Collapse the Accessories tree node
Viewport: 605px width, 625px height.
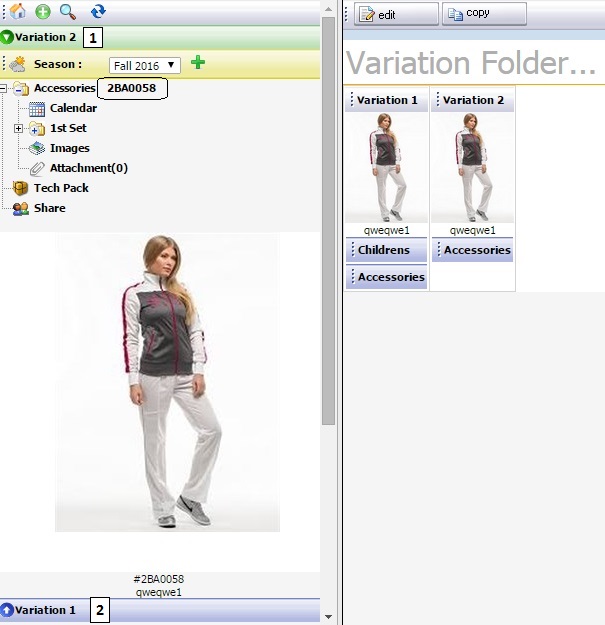click(x=3, y=88)
